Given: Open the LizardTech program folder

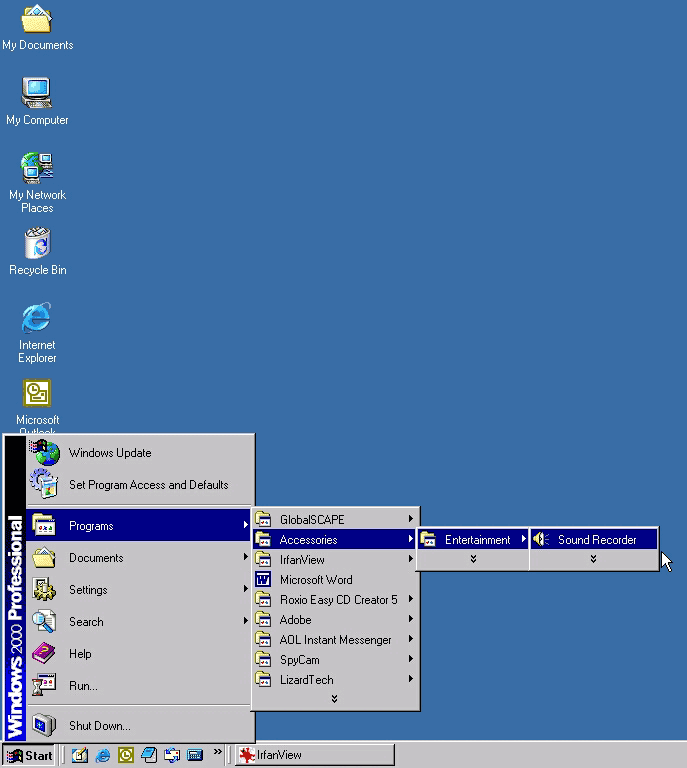Looking at the screenshot, I should 335,680.
